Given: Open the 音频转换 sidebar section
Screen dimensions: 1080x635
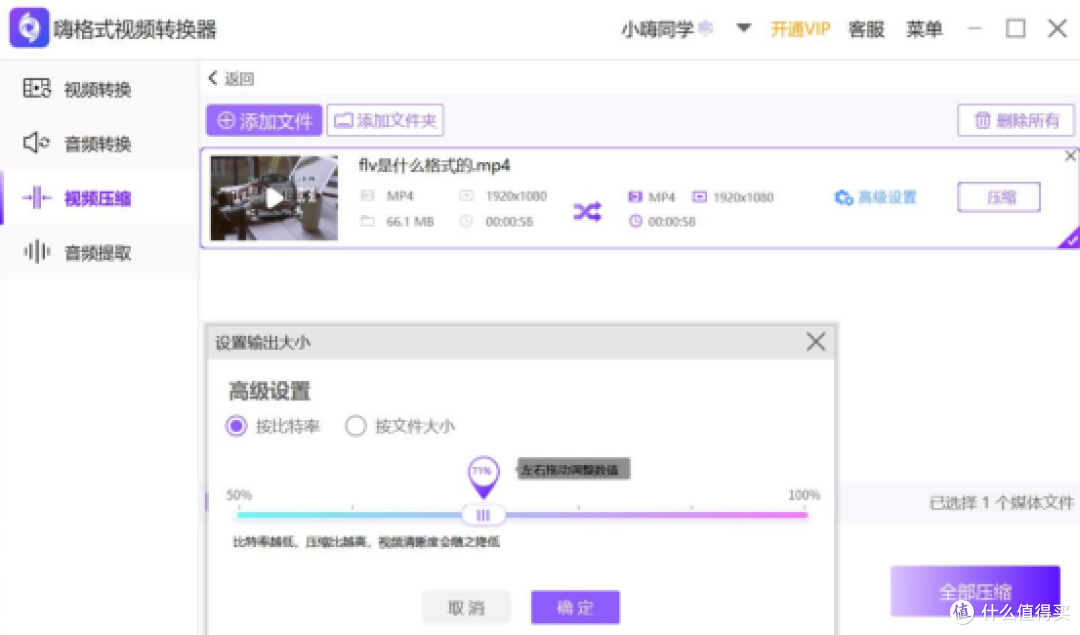Looking at the screenshot, I should click(x=98, y=143).
